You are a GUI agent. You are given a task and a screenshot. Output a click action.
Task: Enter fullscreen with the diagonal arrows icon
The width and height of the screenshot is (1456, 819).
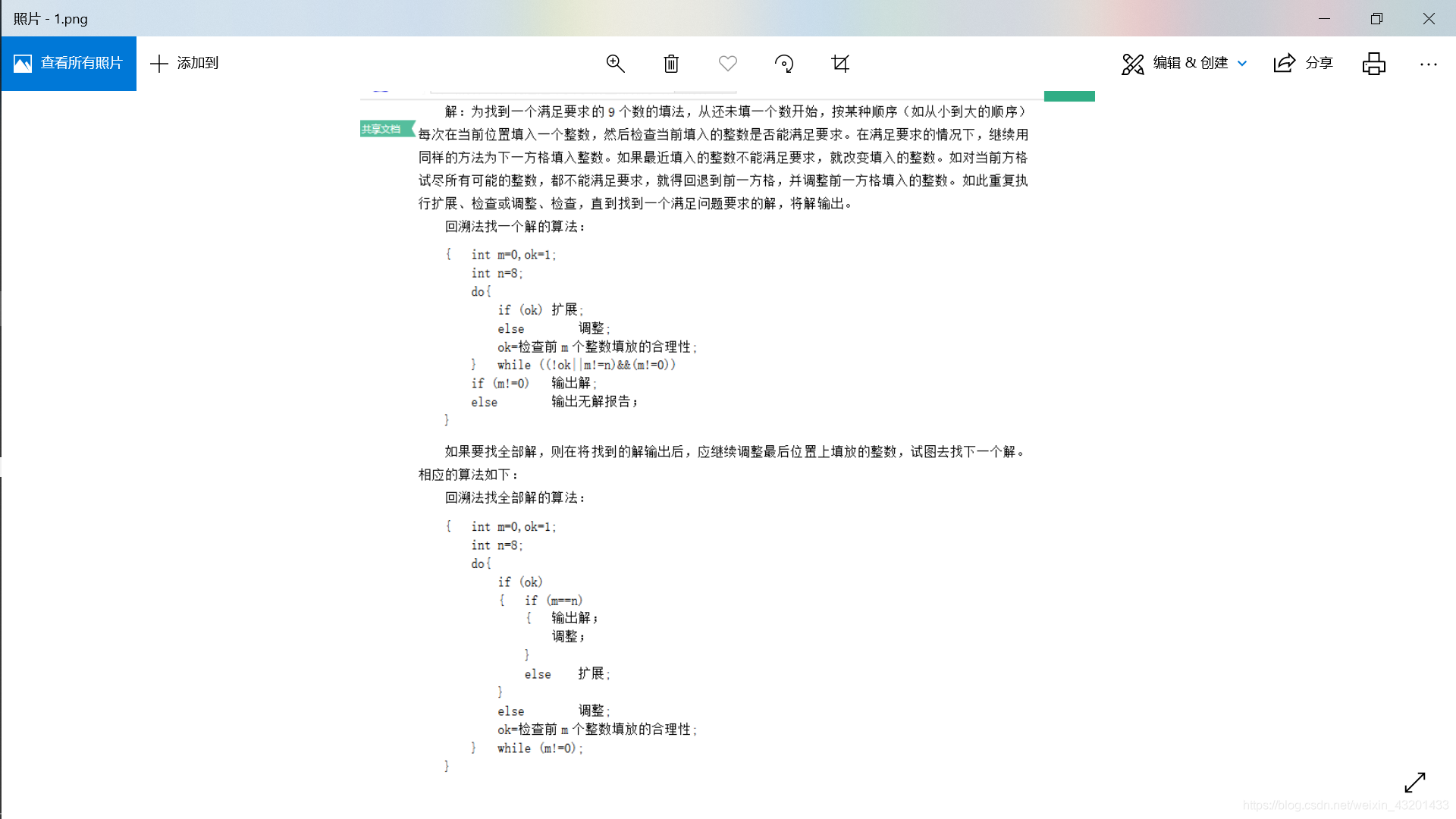tap(1415, 782)
